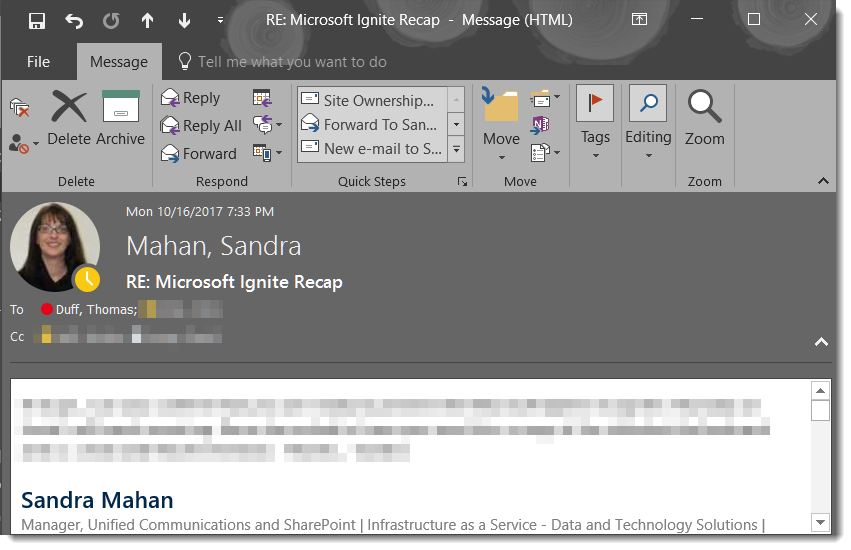Archive the email message
The image size is (851, 550).
pos(121,118)
